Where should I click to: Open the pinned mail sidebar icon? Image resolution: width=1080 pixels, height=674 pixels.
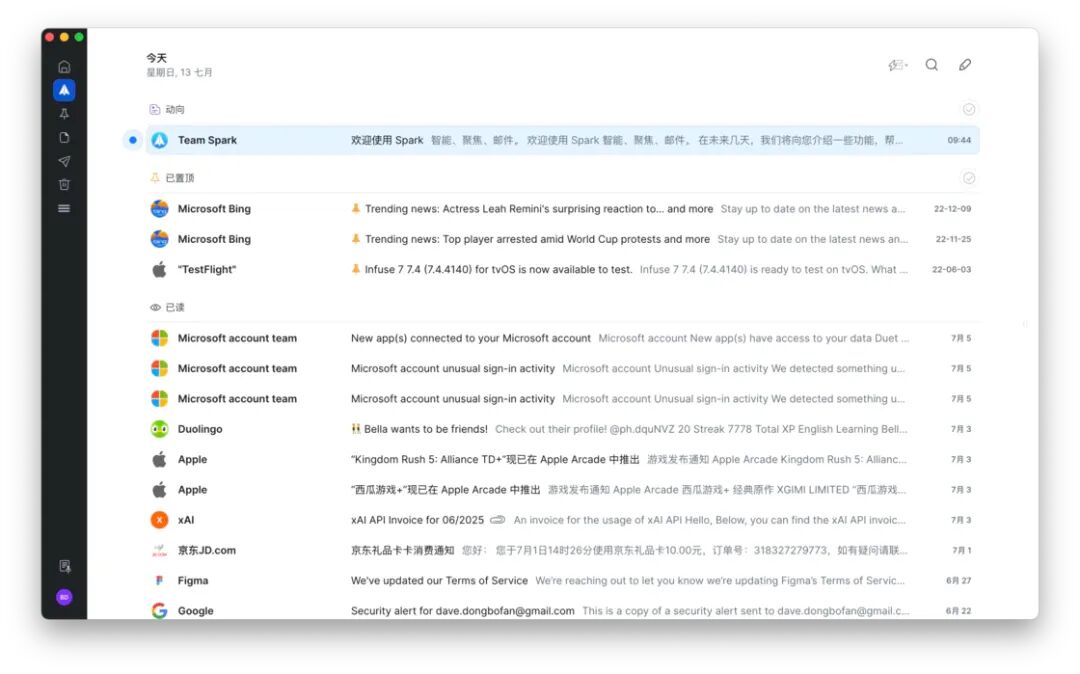point(64,114)
